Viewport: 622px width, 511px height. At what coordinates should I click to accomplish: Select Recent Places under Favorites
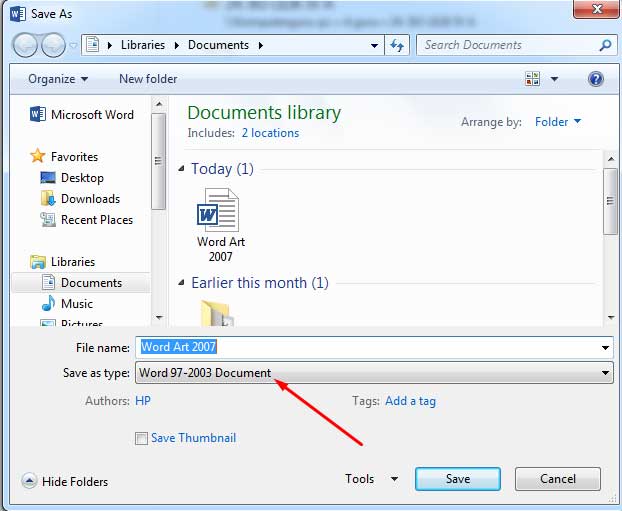coord(97,220)
